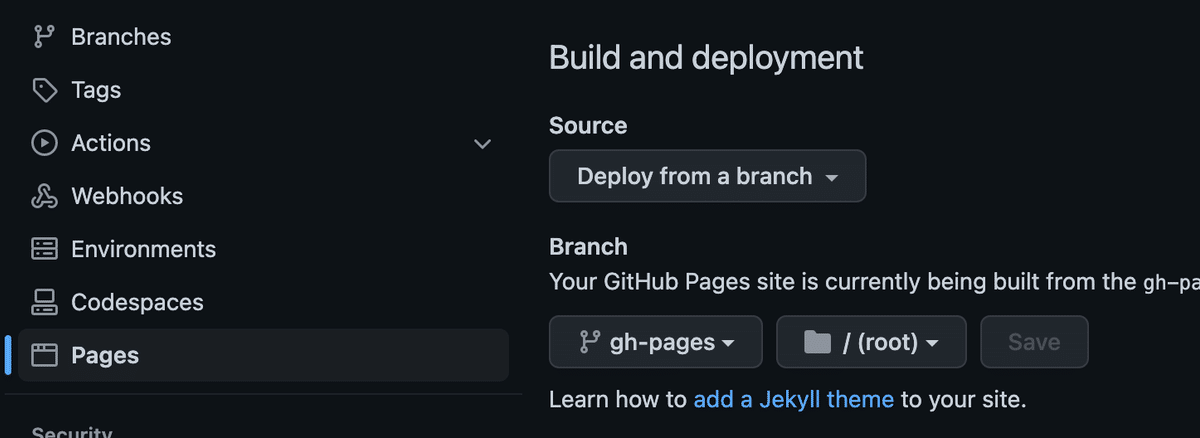
Task: Click the Source label text
Action: [588, 126]
